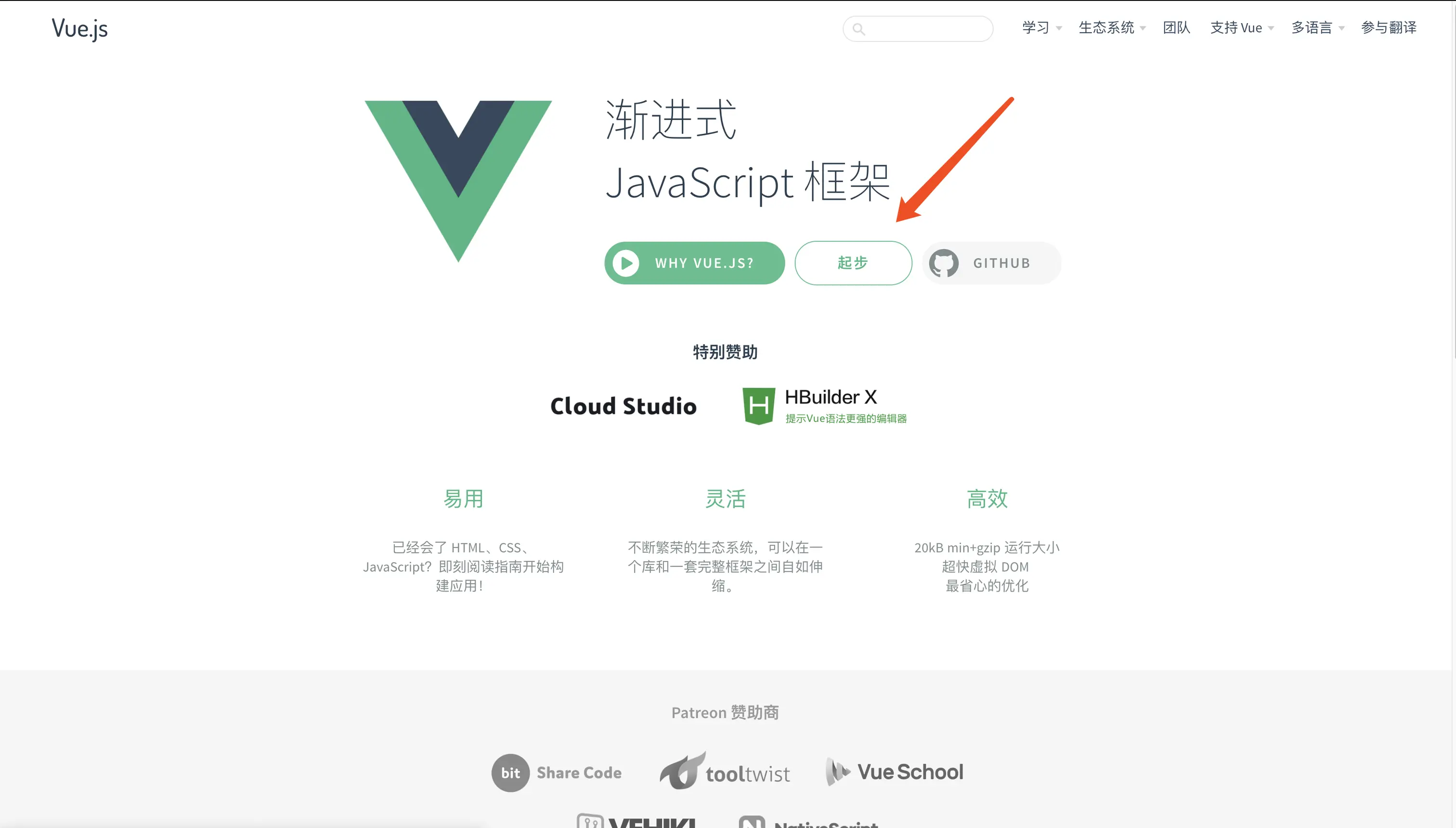Viewport: 1456px width, 828px height.
Task: Go to the 团队 team page
Action: click(1176, 28)
